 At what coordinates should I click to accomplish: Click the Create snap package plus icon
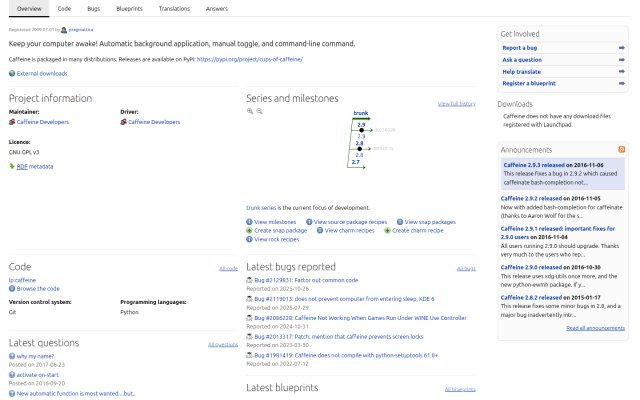(x=249, y=231)
